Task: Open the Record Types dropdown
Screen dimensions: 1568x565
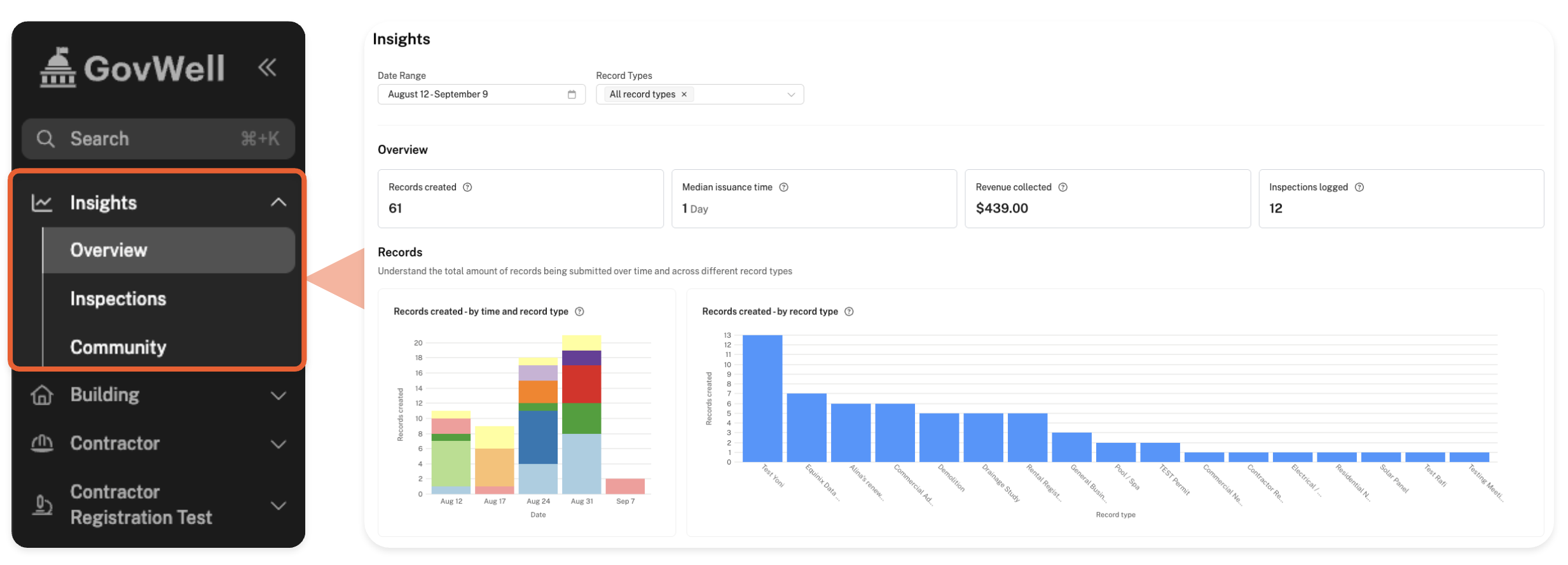Action: click(x=790, y=94)
